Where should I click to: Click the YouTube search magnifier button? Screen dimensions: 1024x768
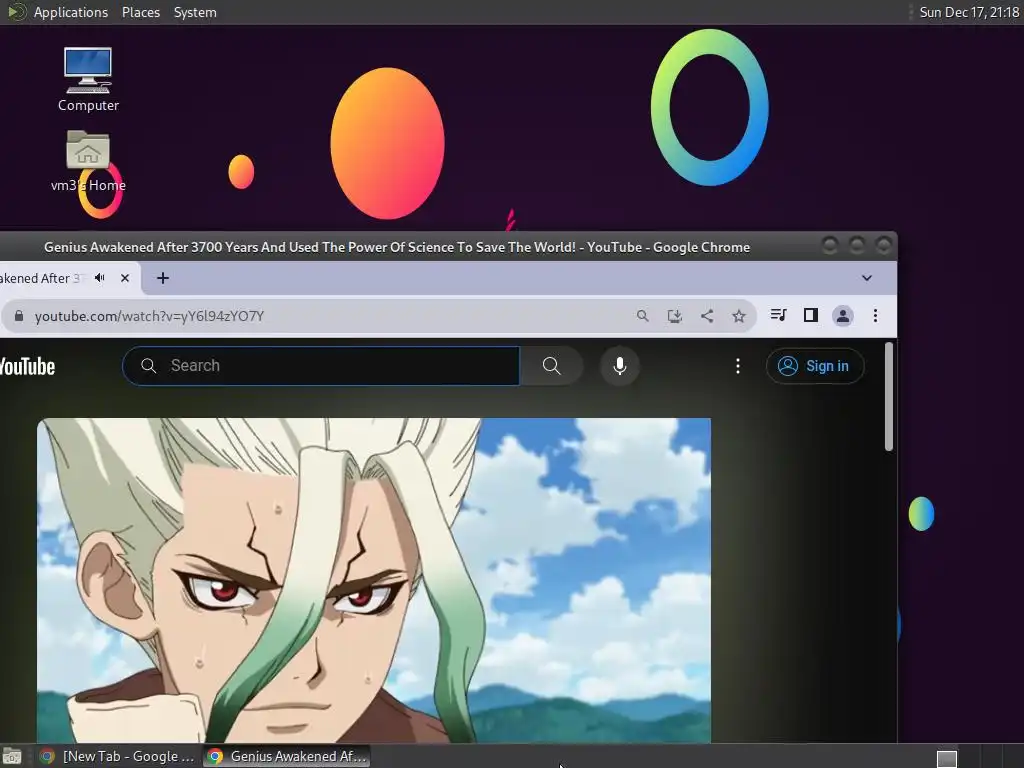[552, 366]
